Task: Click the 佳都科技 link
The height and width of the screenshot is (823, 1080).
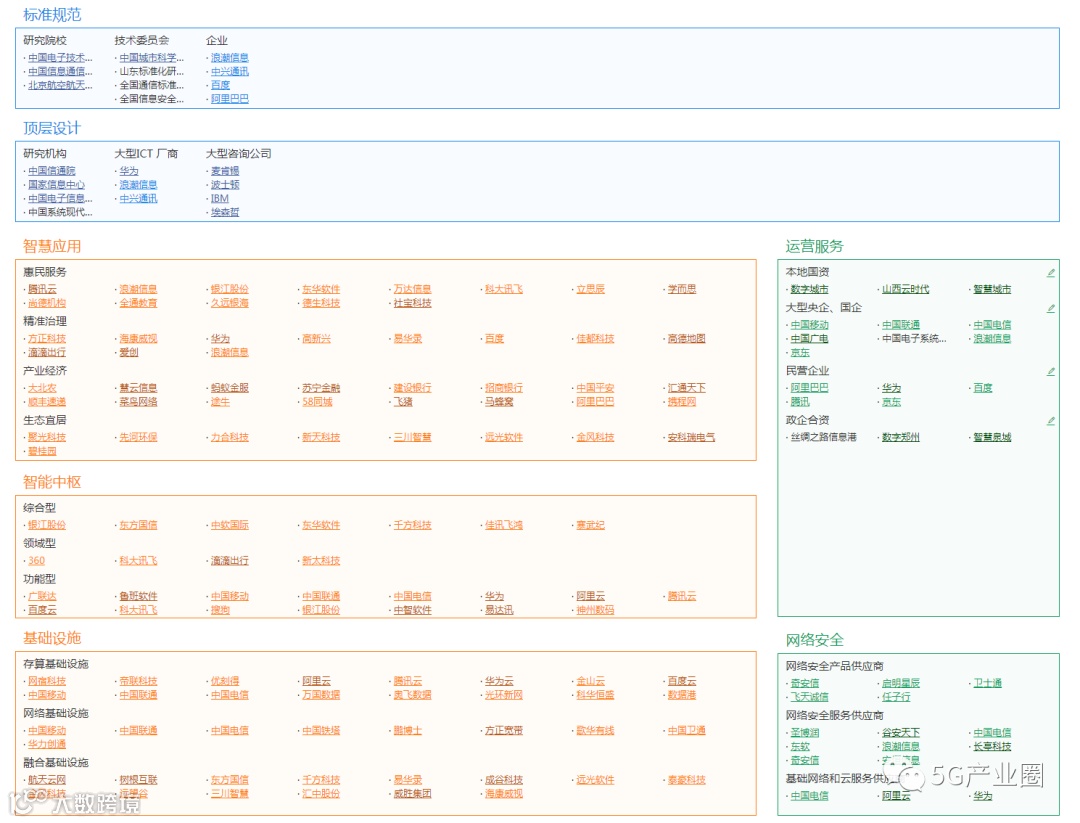Action: 595,339
